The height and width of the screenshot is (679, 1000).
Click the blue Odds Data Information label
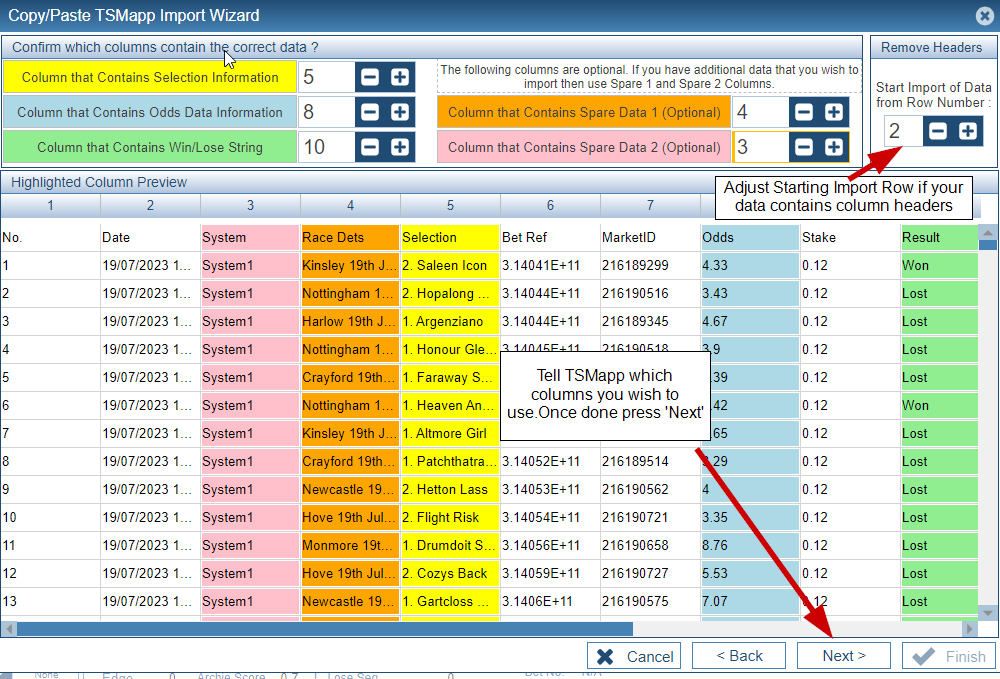pos(150,112)
